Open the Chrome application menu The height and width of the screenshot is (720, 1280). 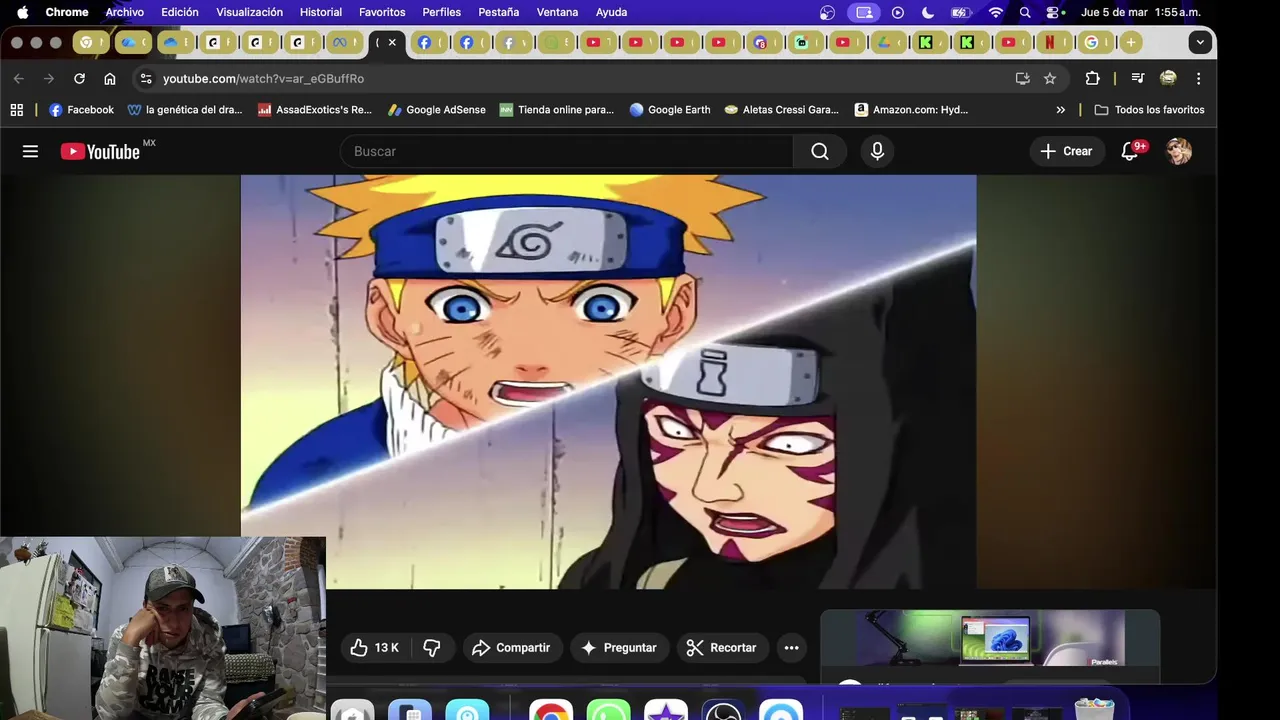coord(67,12)
